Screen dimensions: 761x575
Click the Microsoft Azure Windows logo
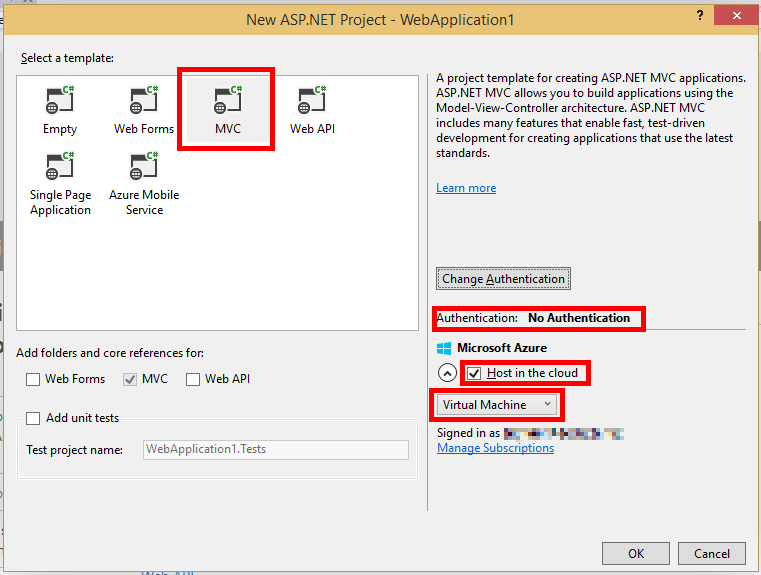444,348
